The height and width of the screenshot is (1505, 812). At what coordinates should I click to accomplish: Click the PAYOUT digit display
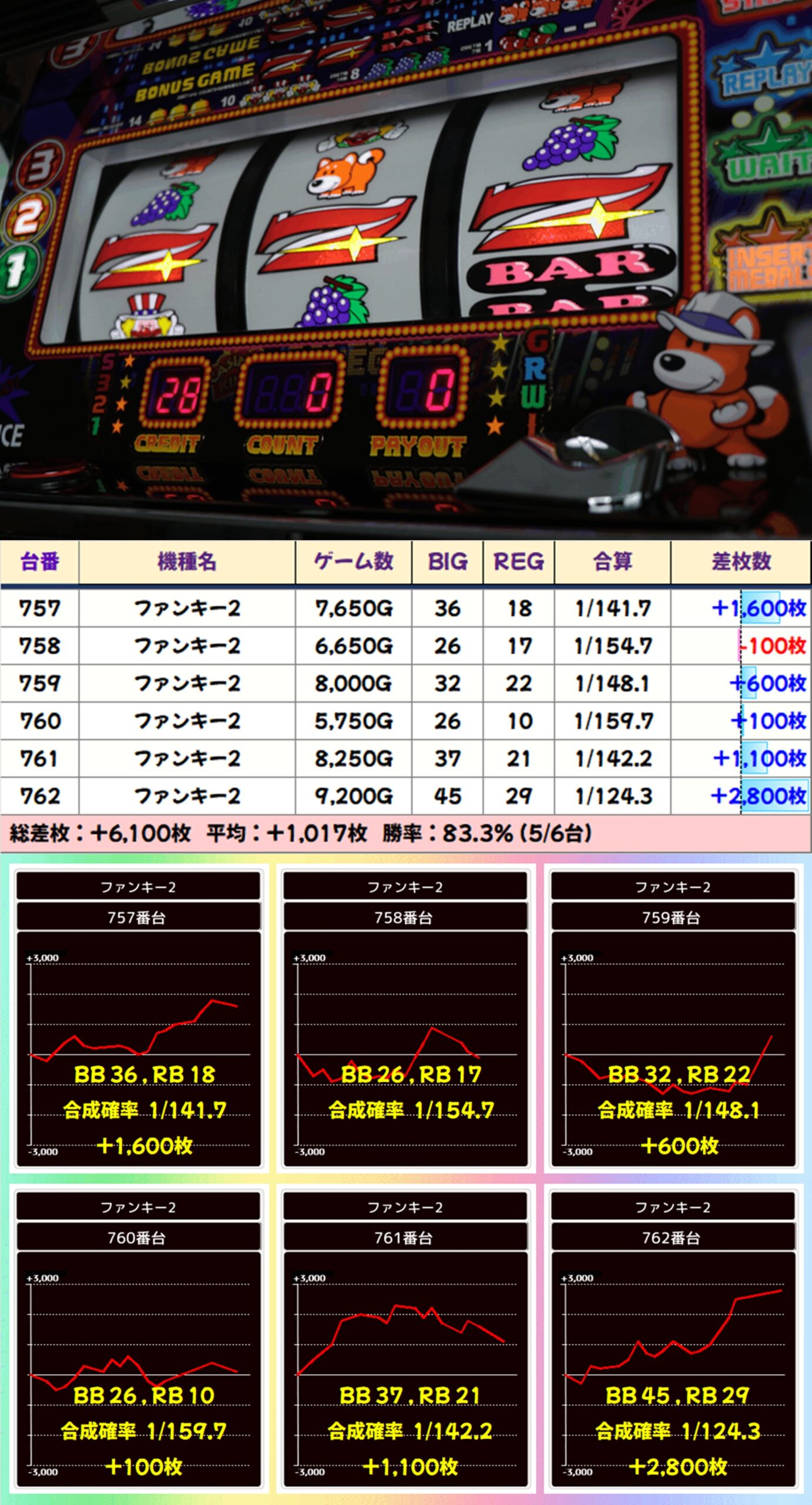coord(424,390)
